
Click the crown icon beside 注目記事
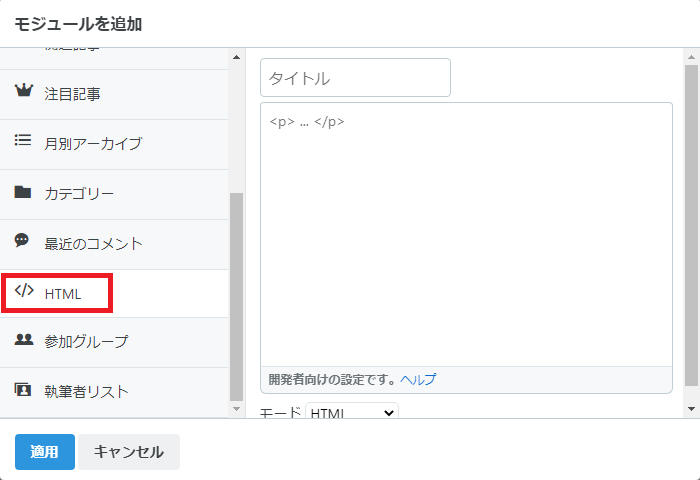[24, 90]
